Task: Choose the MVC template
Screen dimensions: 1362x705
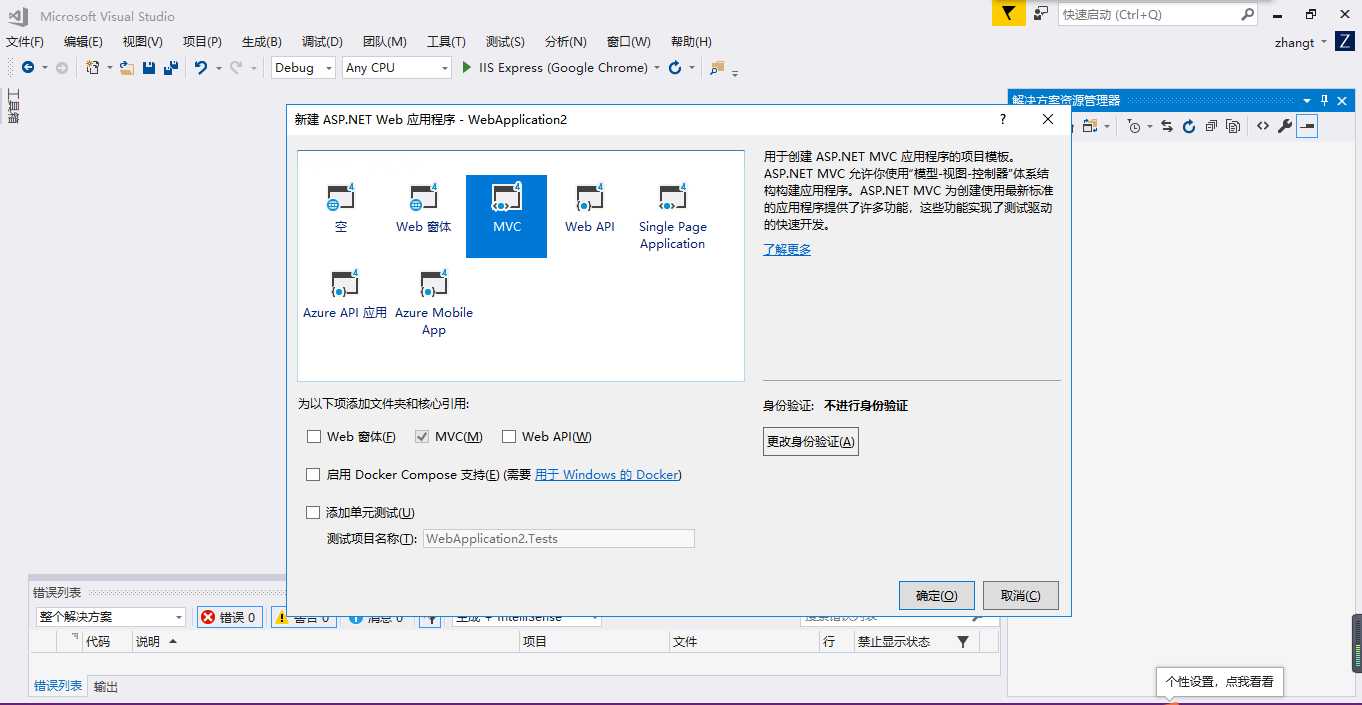Action: point(506,216)
